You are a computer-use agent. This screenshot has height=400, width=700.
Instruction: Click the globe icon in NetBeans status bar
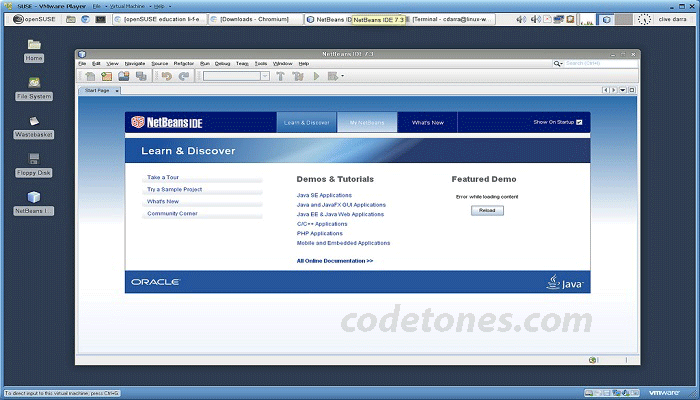[592, 360]
